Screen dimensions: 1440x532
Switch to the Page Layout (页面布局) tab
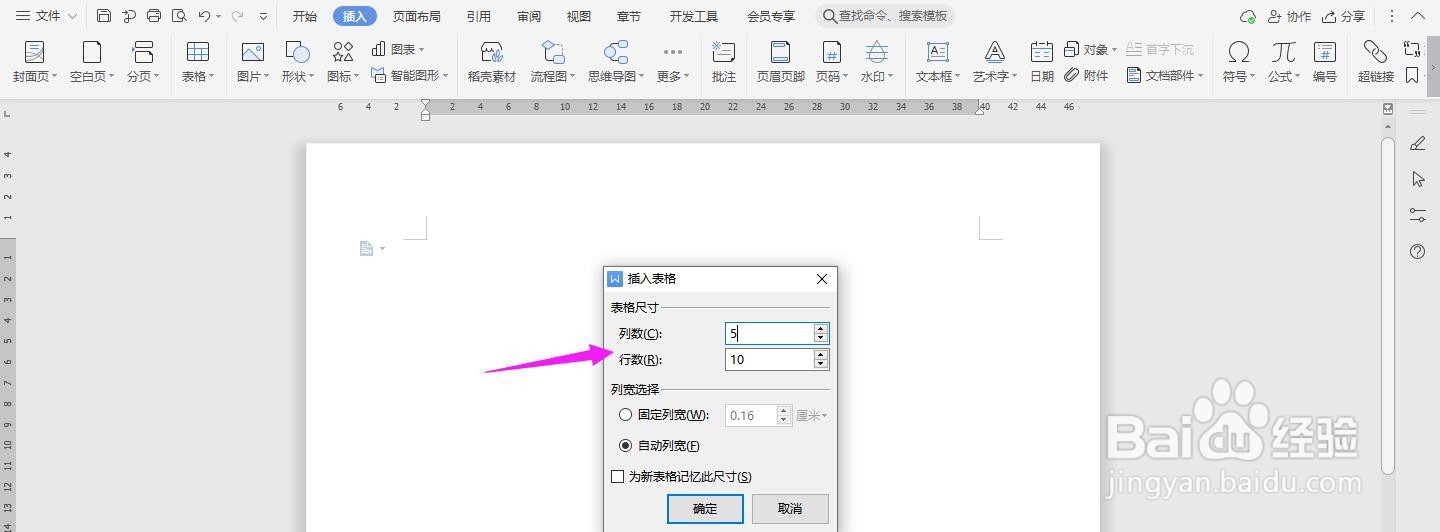417,16
